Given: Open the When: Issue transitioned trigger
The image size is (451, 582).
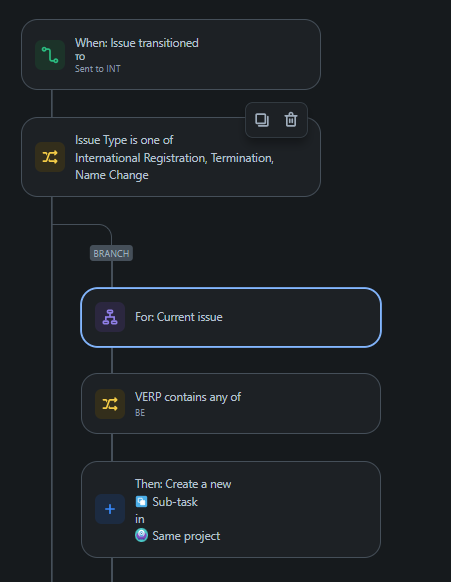Looking at the screenshot, I should coord(171,55).
